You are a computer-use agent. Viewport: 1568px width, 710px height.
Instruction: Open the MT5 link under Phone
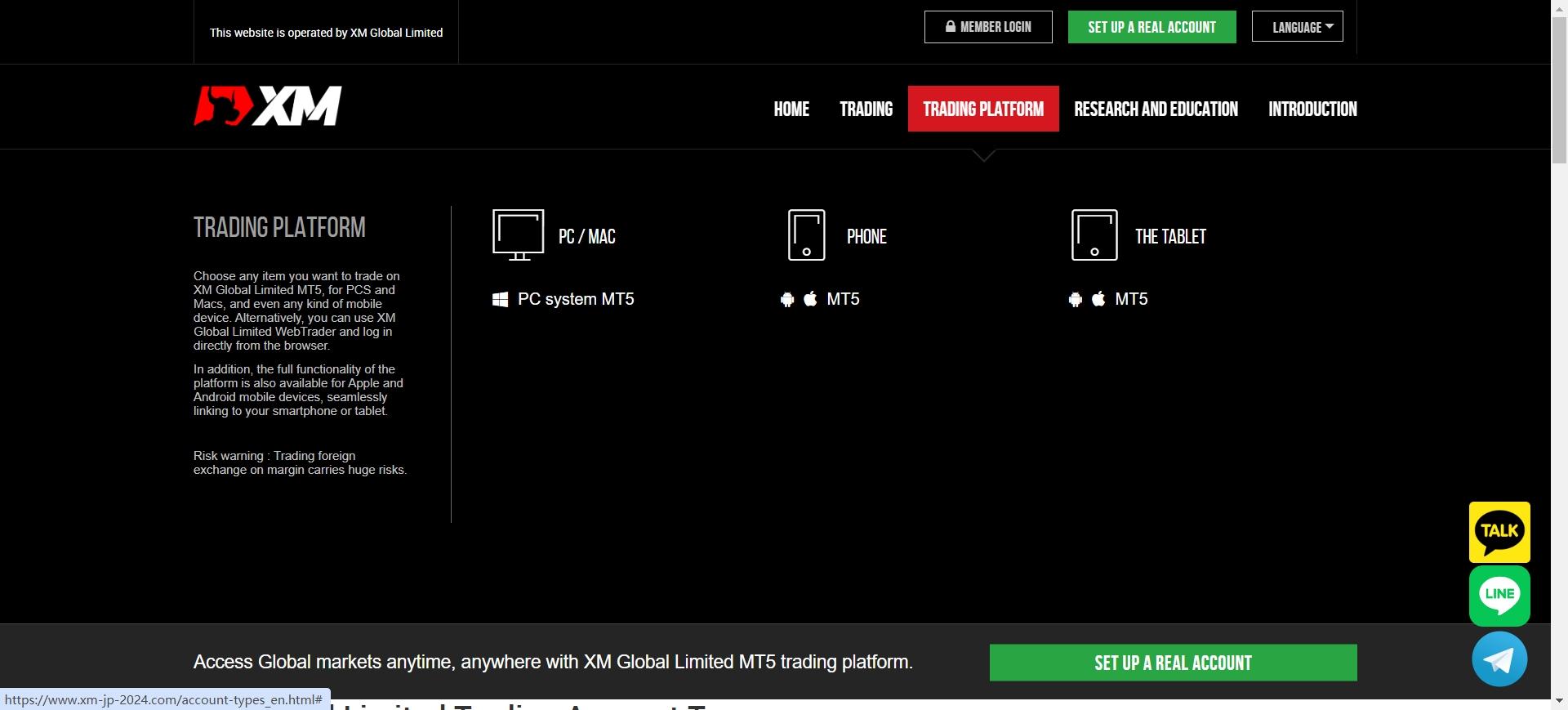pyautogui.click(x=843, y=299)
